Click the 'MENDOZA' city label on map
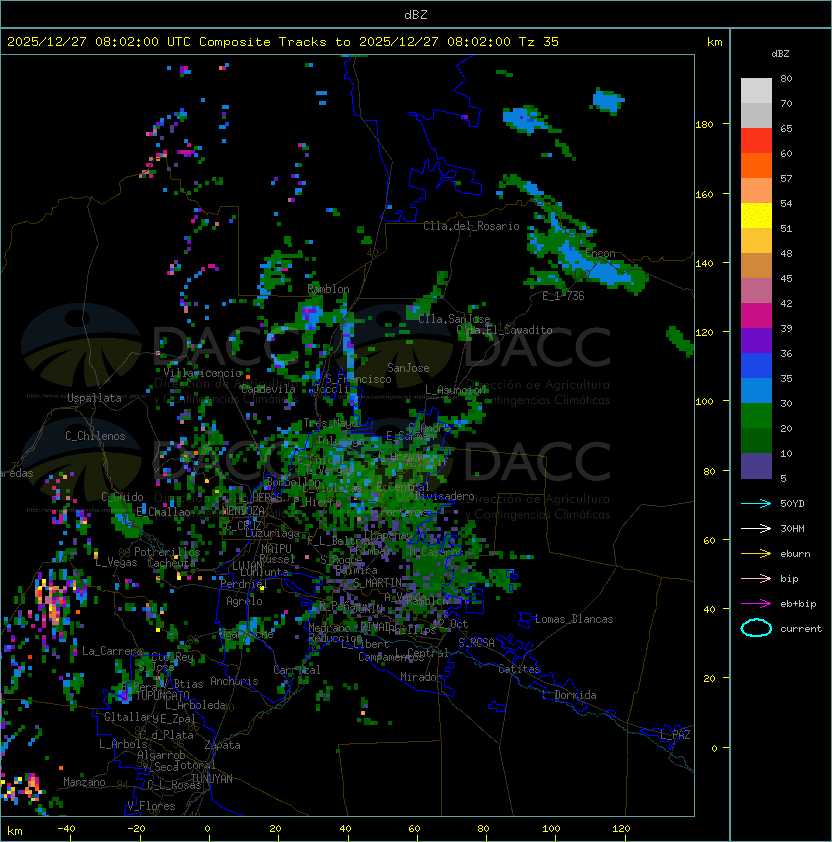 coord(243,511)
